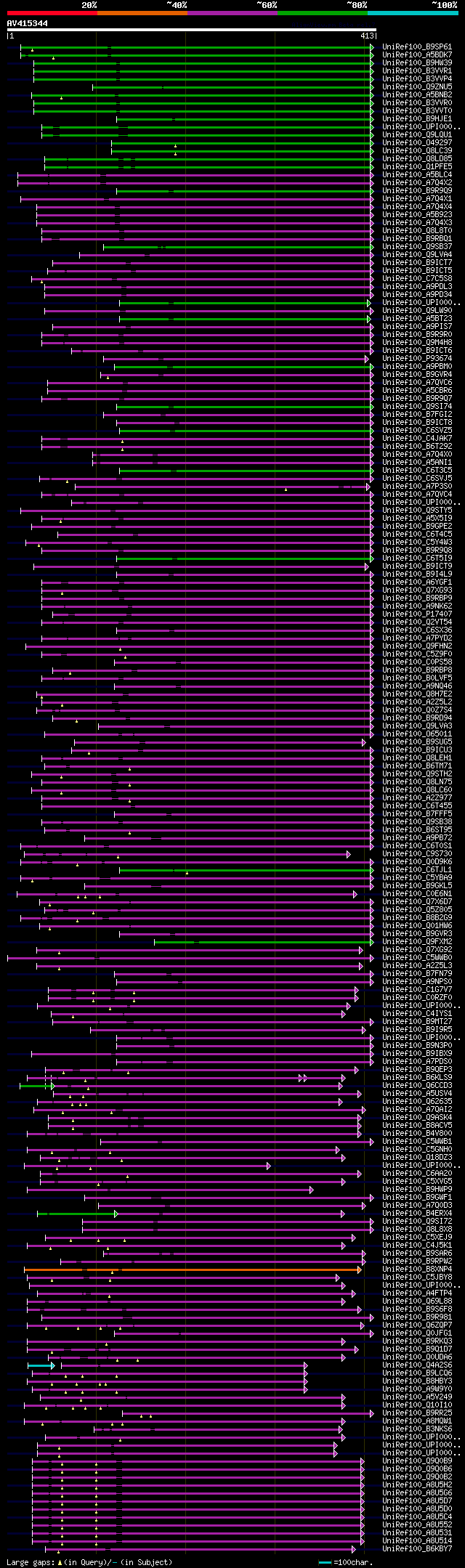Select the AV415344 query name

[x=28, y=23]
